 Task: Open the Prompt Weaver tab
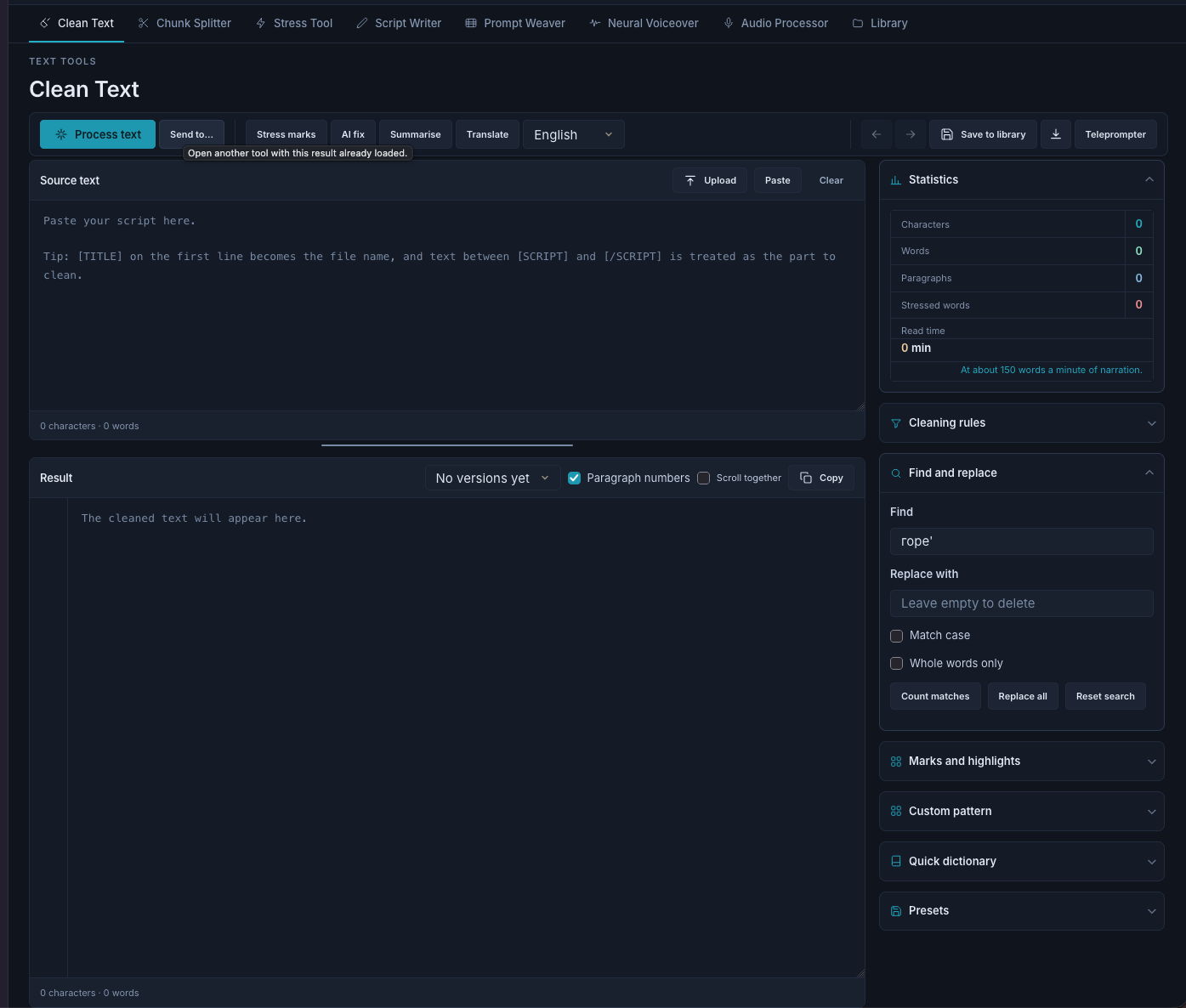pyautogui.click(x=515, y=23)
